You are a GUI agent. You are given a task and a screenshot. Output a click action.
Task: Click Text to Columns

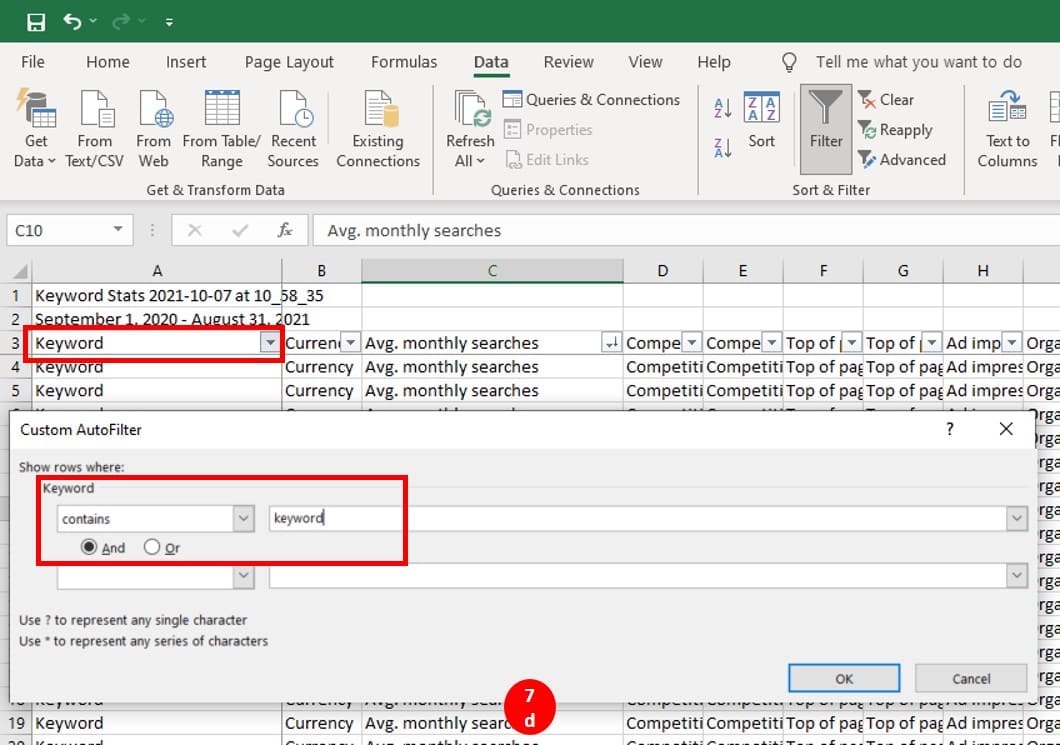click(x=1007, y=128)
